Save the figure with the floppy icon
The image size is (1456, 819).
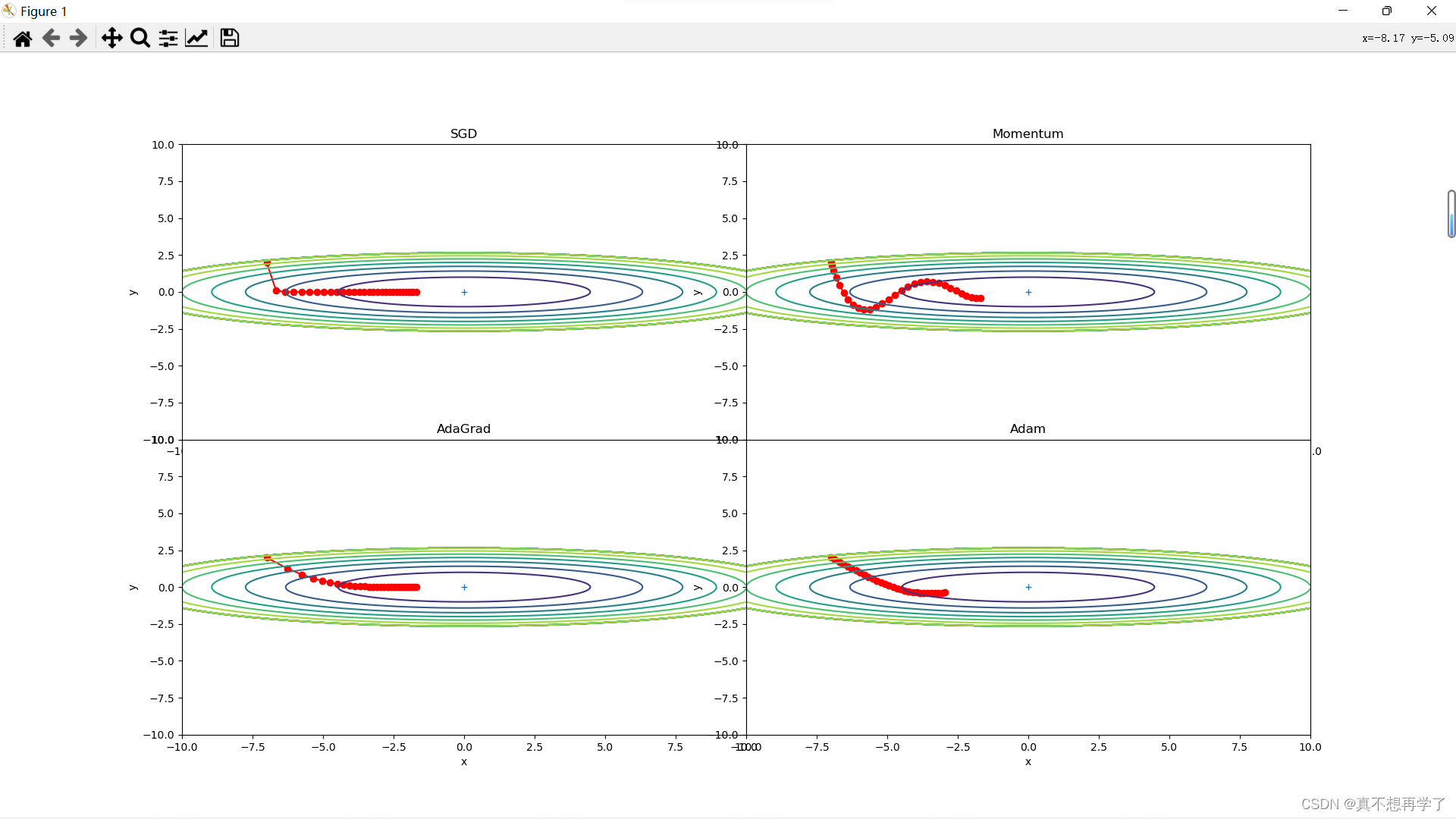(230, 38)
